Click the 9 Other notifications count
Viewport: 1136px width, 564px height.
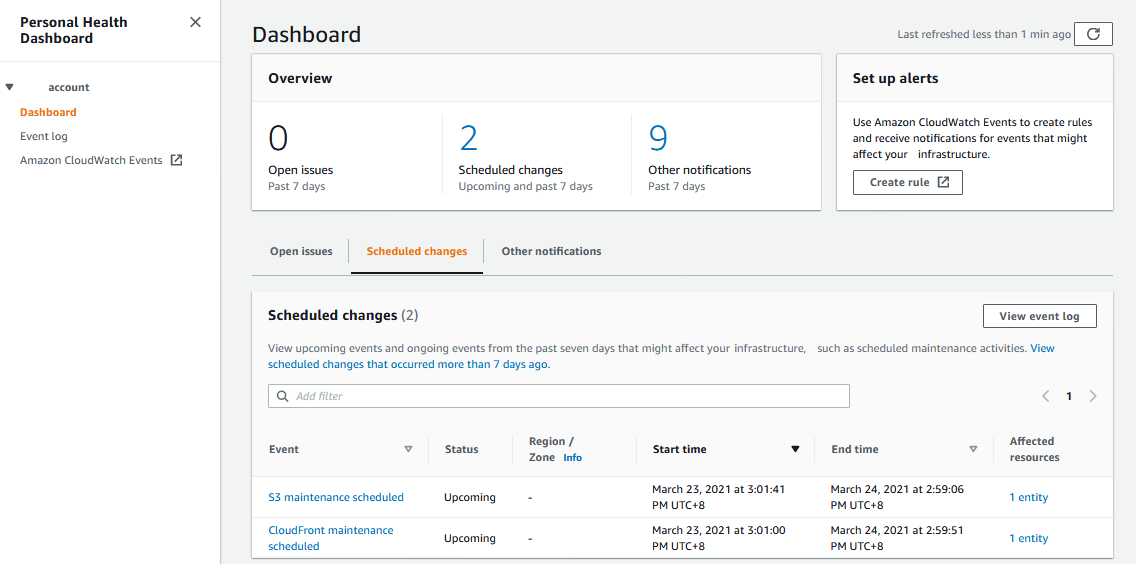(x=658, y=138)
